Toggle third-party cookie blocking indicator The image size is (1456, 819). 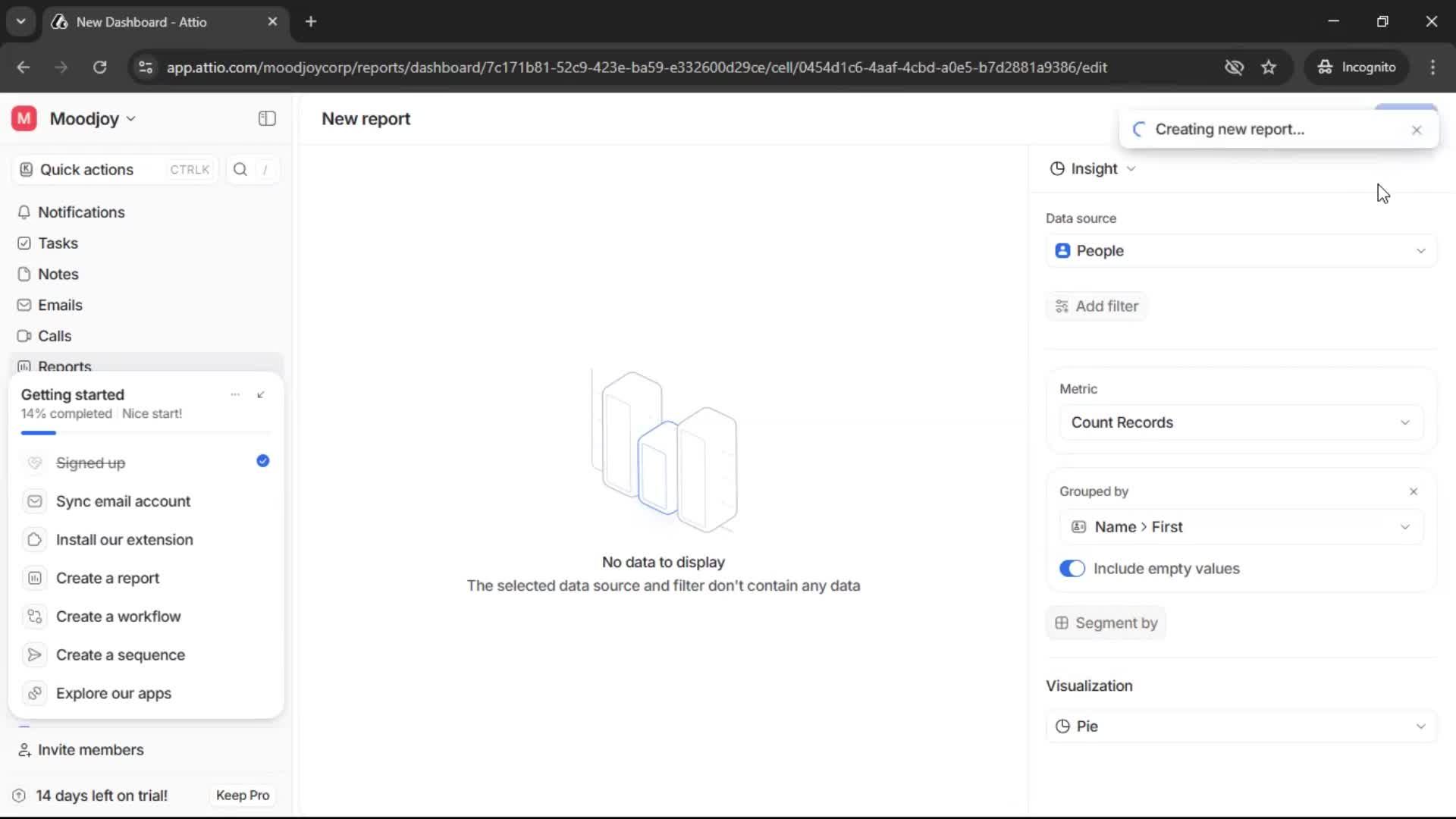coord(1235,67)
